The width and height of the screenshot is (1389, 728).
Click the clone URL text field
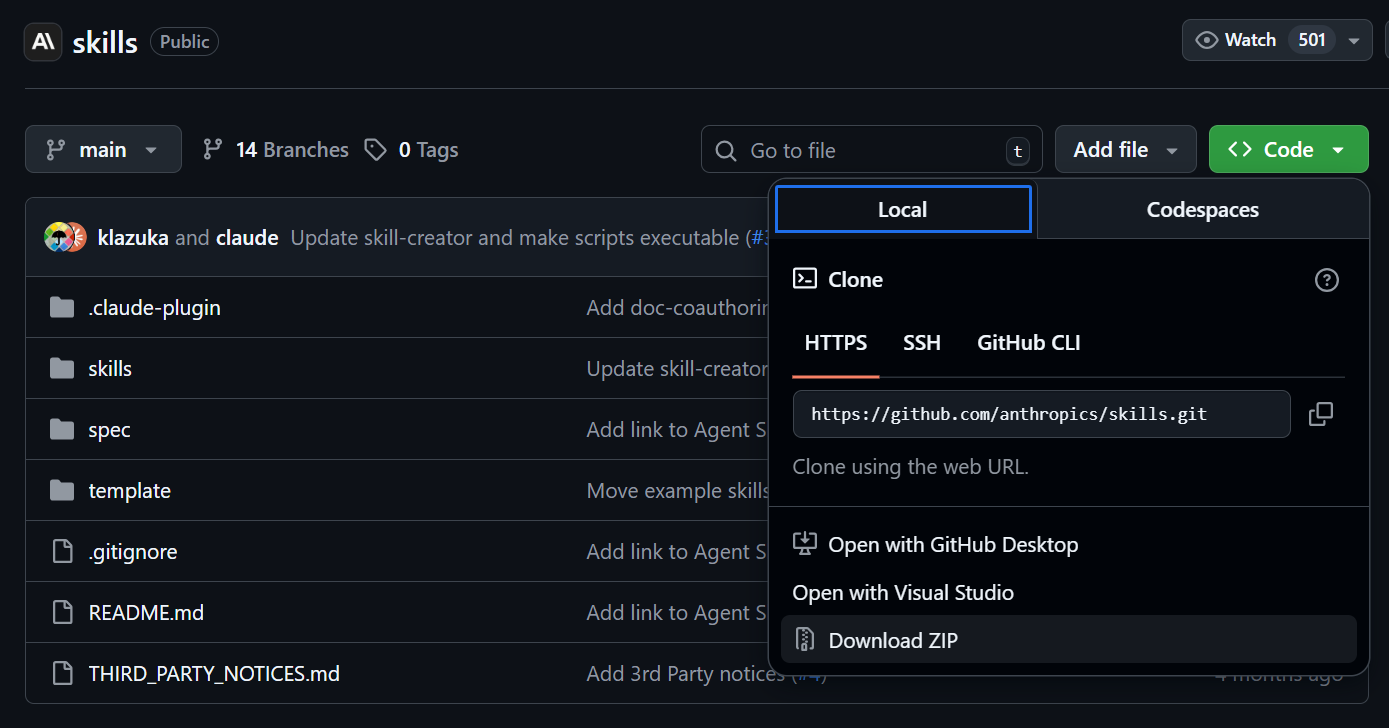pyautogui.click(x=1040, y=414)
